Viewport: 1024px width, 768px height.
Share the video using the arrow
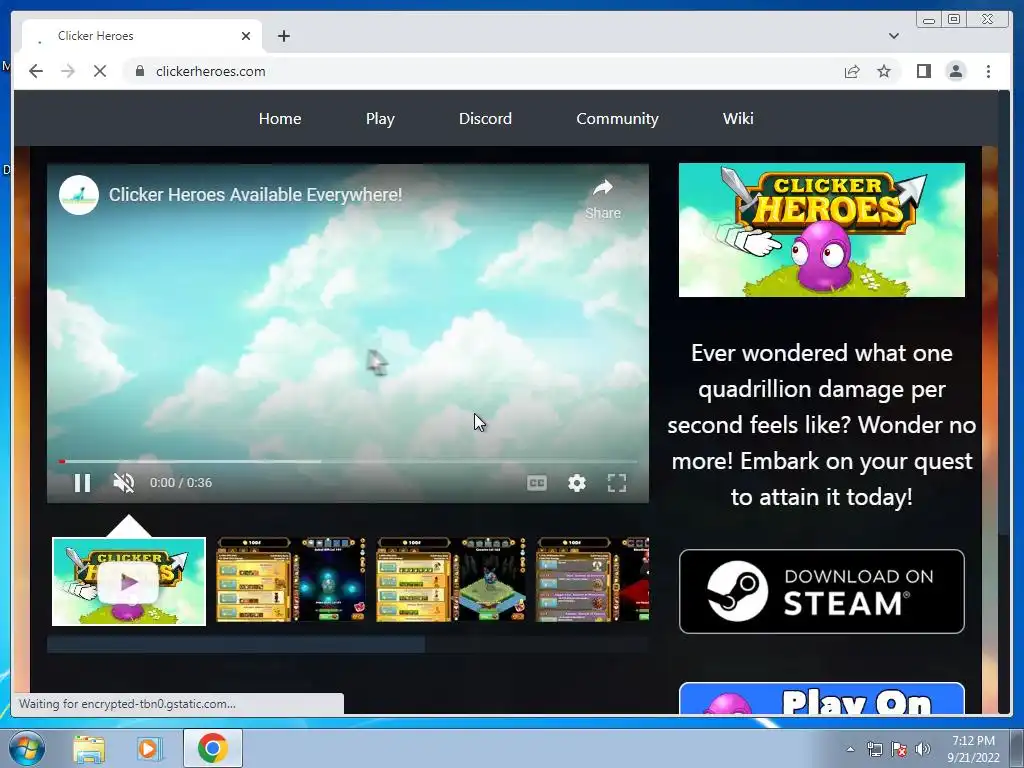603,199
